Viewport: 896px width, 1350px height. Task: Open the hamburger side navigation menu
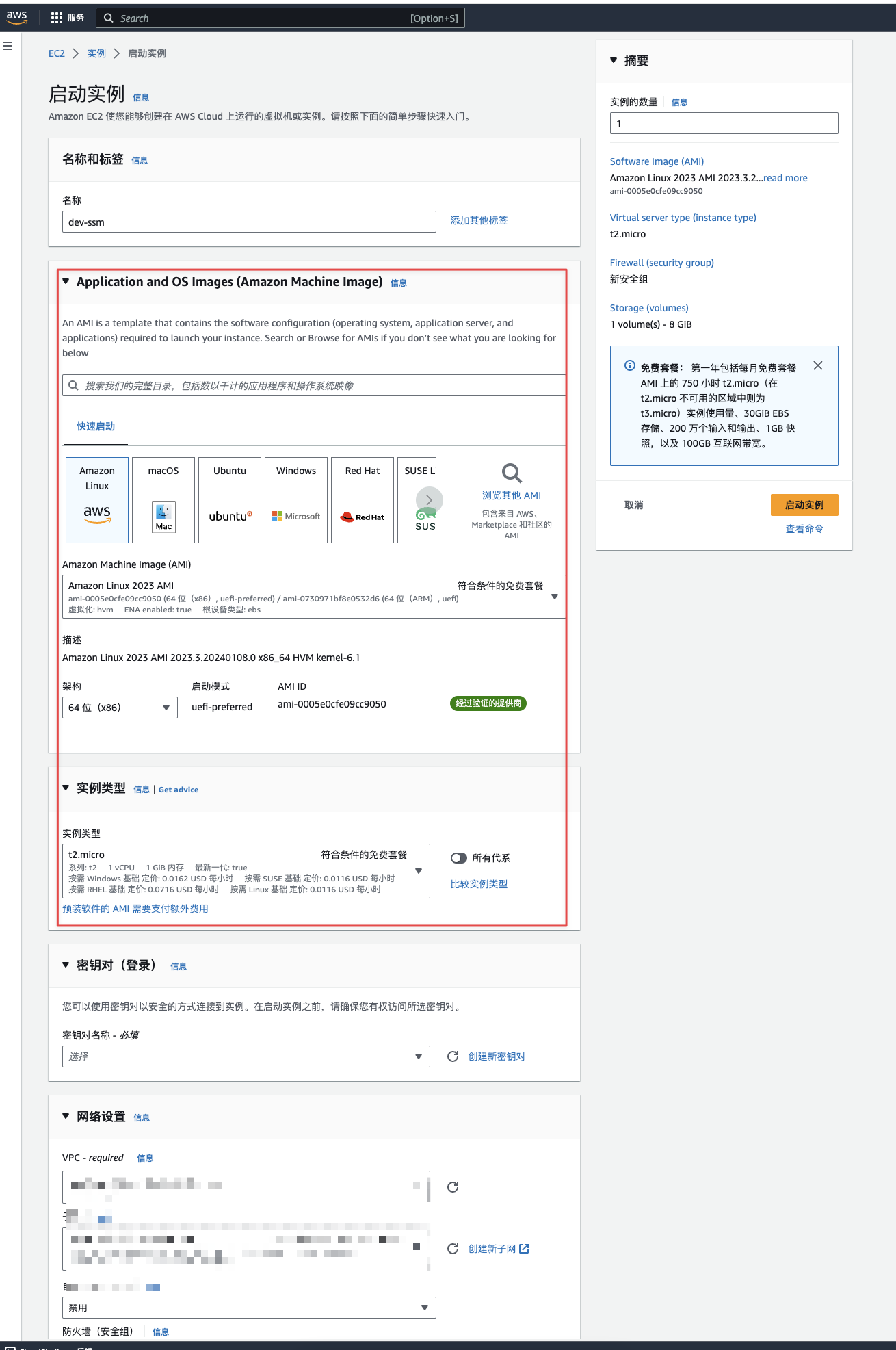(x=8, y=46)
